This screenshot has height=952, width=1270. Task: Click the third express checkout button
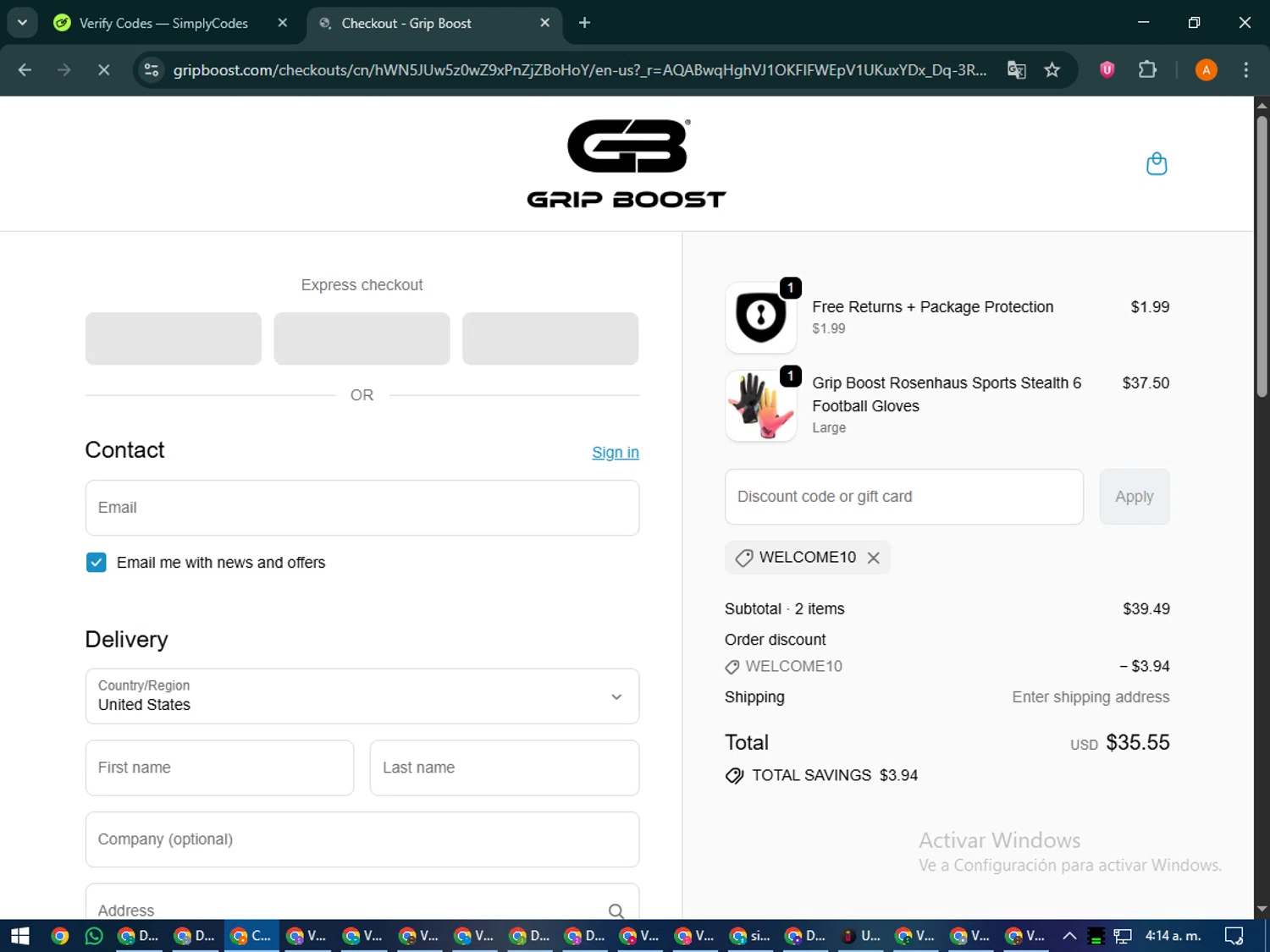point(550,338)
